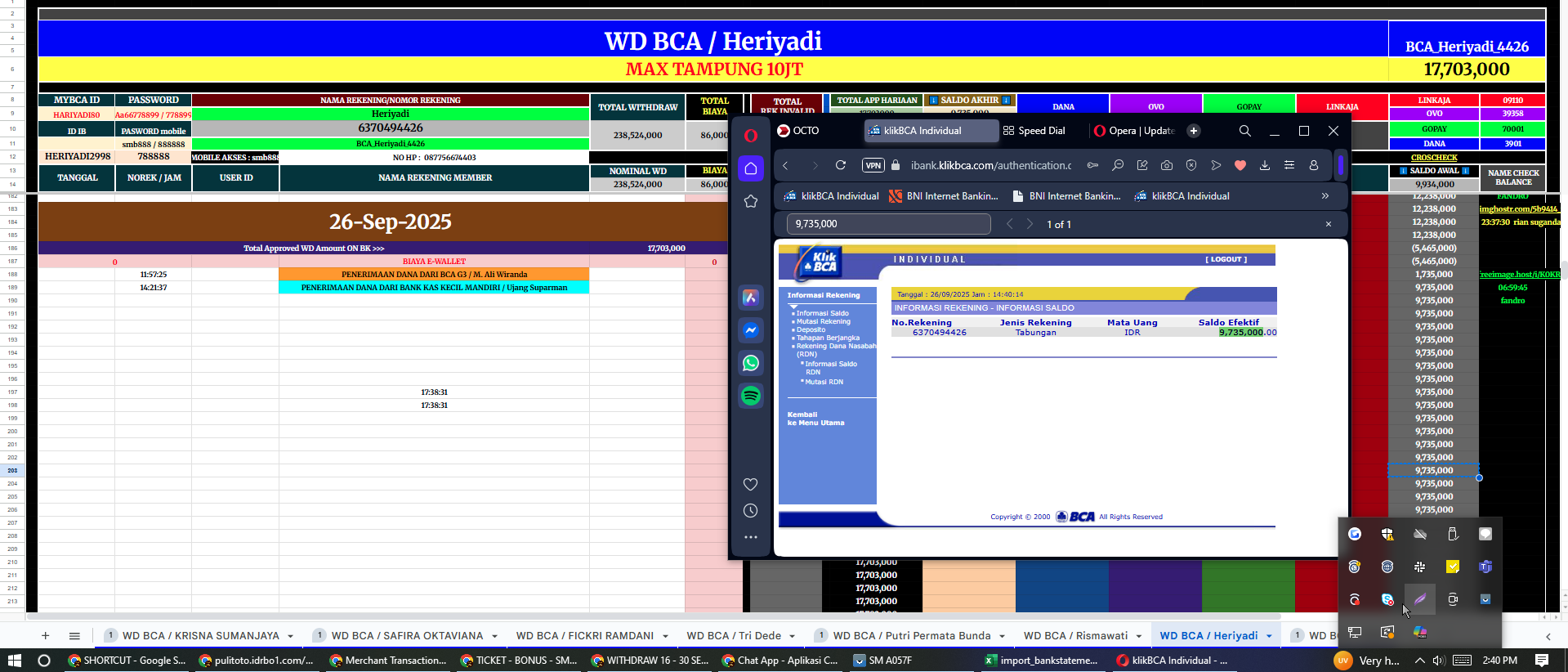
Task: Open a new Opera tab
Action: pyautogui.click(x=1193, y=131)
